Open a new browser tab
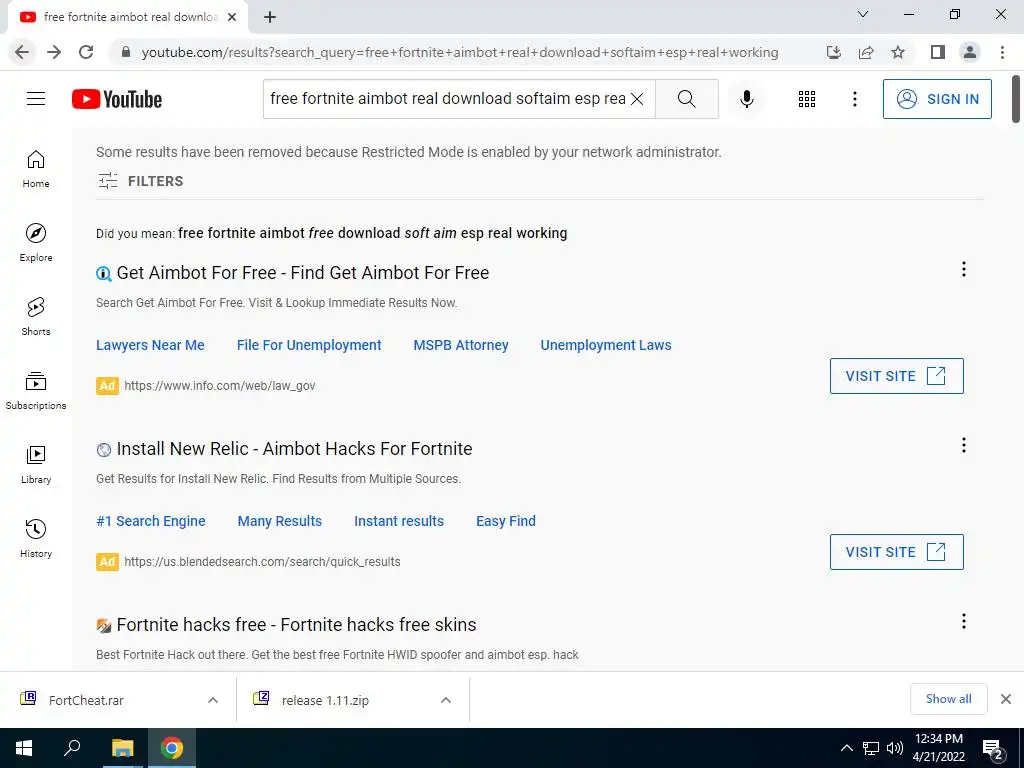This screenshot has width=1024, height=768. coord(270,18)
